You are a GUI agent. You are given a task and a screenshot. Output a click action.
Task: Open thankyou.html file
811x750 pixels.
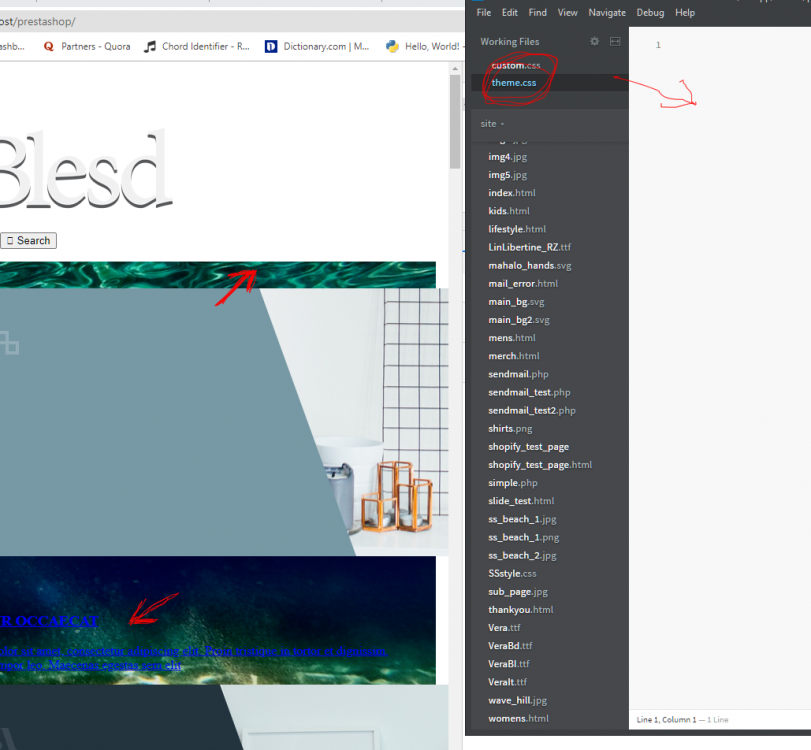[520, 609]
